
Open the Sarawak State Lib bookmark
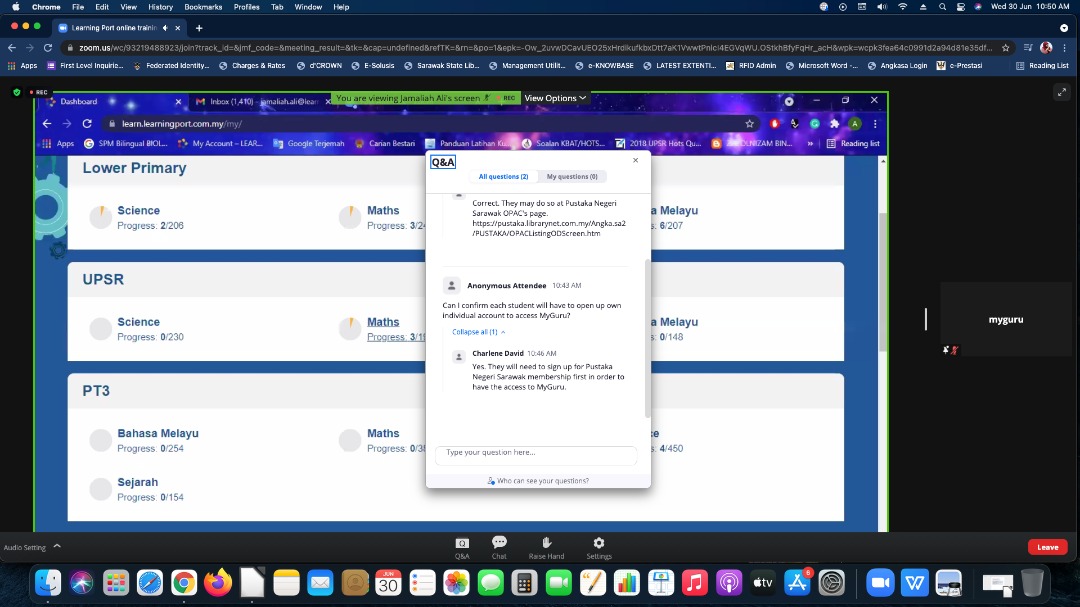click(442, 65)
